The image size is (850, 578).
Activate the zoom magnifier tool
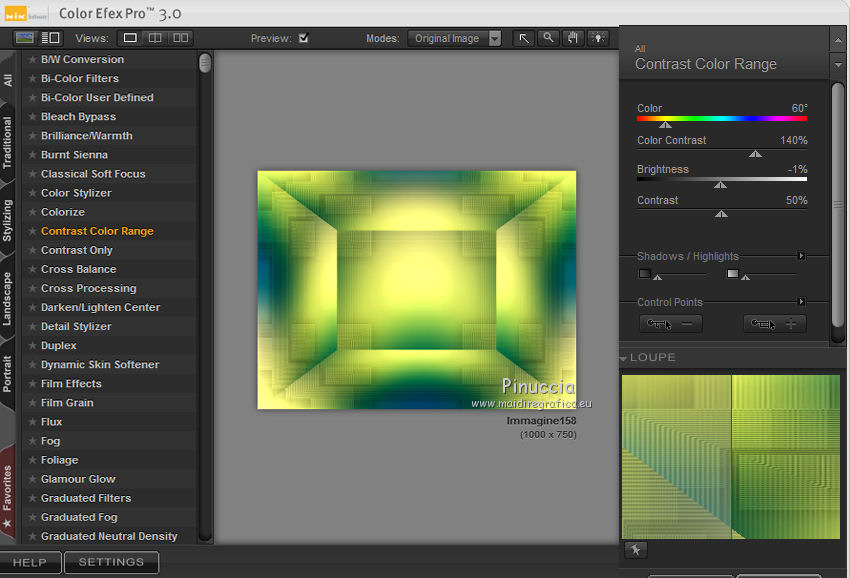(x=548, y=38)
